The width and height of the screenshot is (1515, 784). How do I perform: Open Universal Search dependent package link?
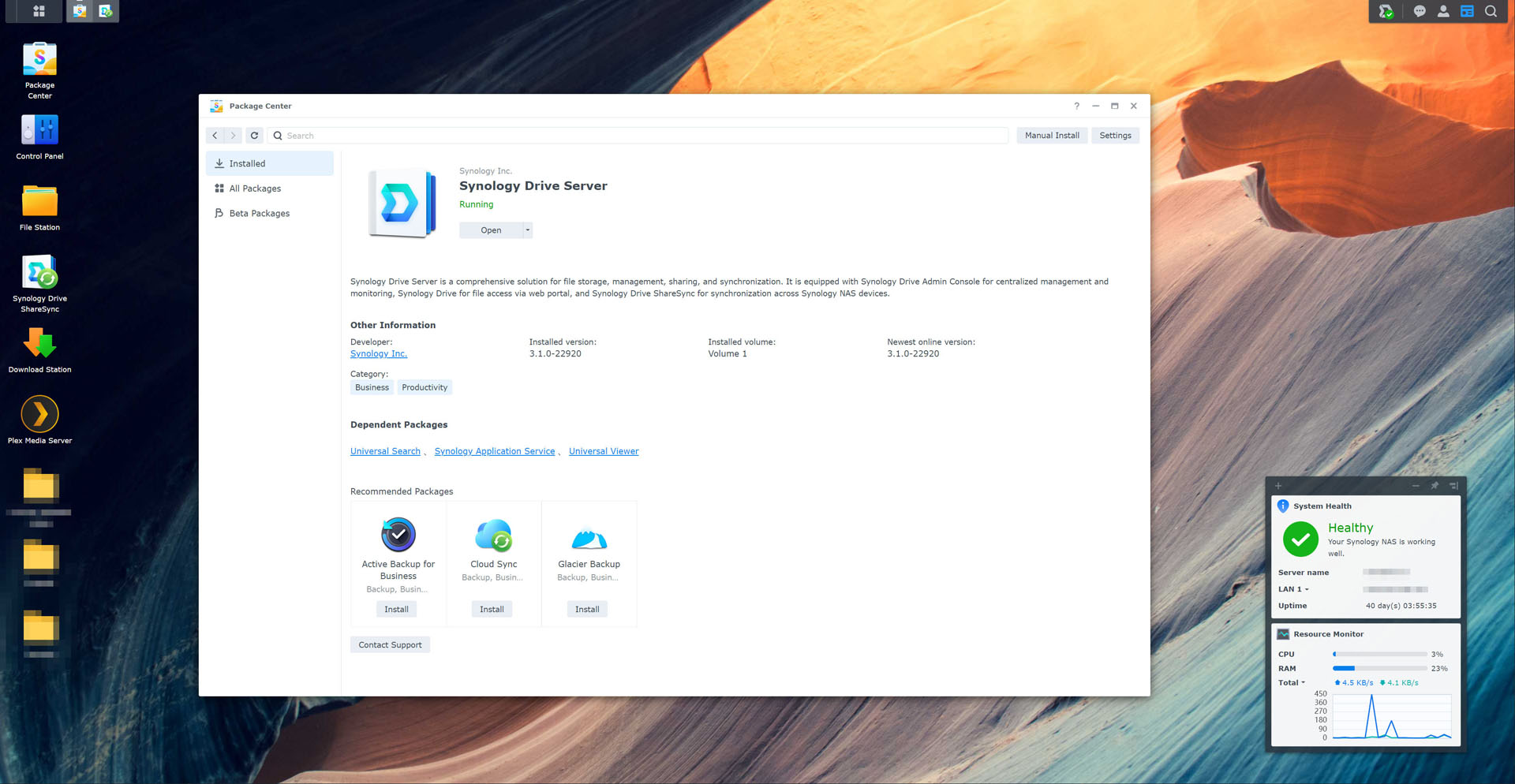(x=385, y=451)
